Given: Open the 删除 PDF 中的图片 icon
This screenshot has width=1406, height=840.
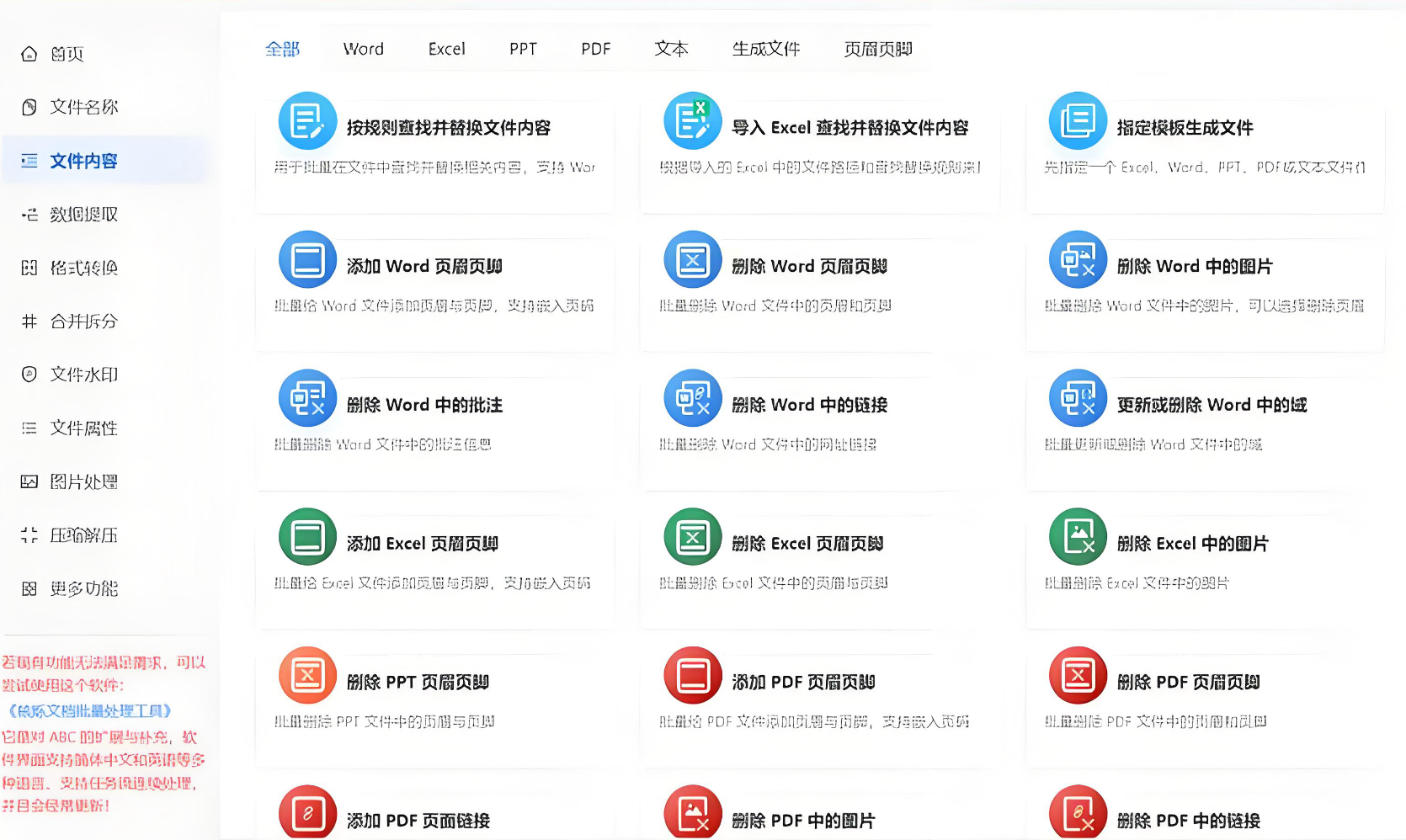Looking at the screenshot, I should (693, 813).
